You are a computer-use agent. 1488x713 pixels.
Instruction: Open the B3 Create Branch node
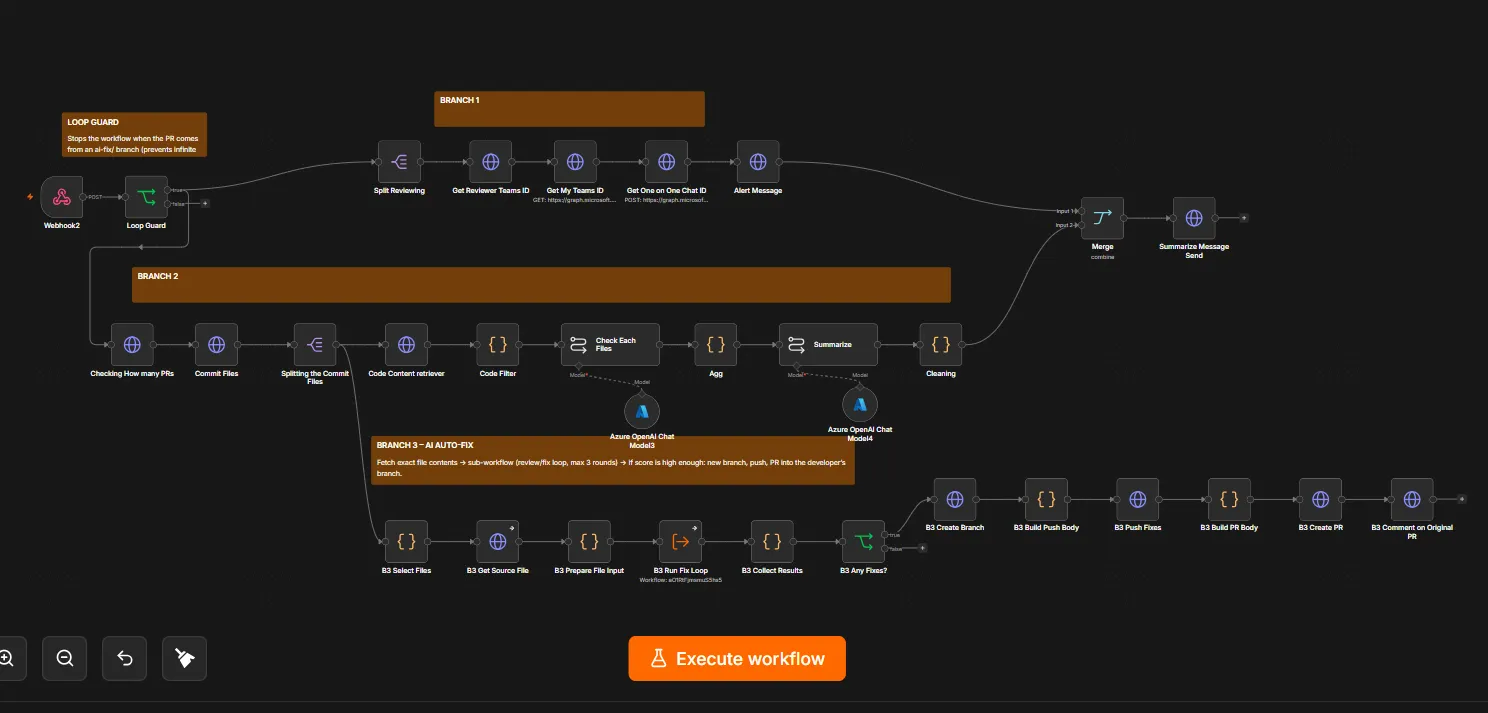(x=955, y=499)
